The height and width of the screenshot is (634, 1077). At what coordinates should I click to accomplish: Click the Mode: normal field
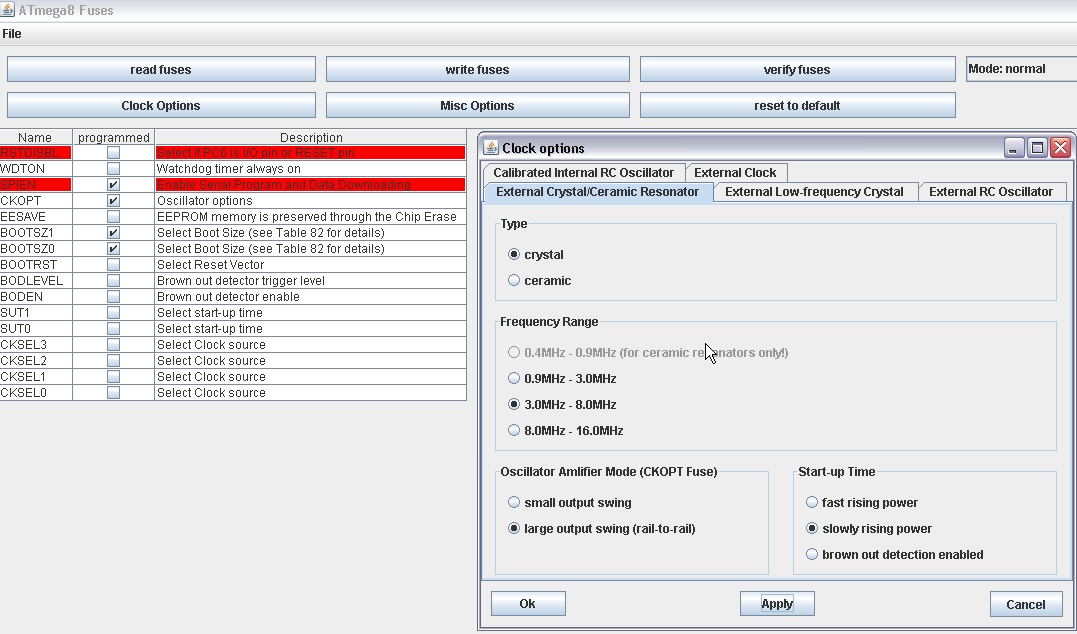tap(1021, 69)
